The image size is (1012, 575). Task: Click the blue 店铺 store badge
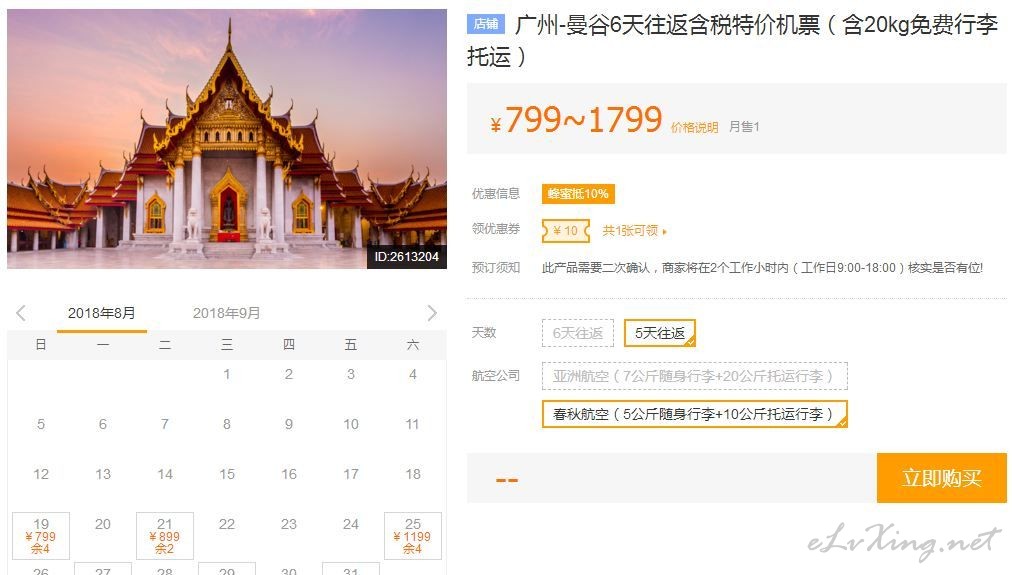[485, 24]
